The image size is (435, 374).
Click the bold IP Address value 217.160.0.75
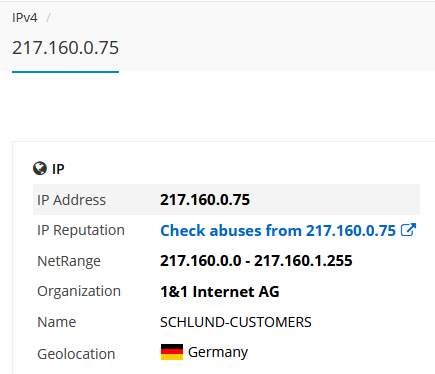[x=205, y=200]
